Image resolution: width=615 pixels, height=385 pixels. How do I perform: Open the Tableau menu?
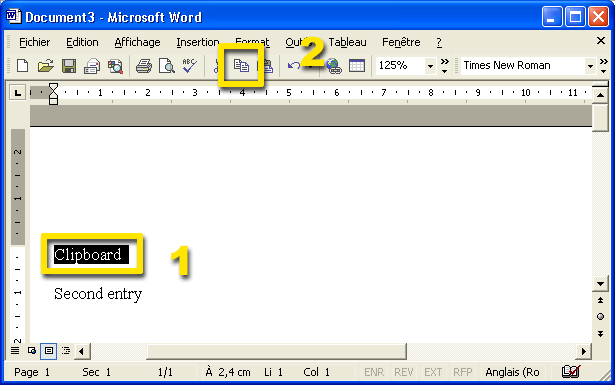pyautogui.click(x=348, y=42)
